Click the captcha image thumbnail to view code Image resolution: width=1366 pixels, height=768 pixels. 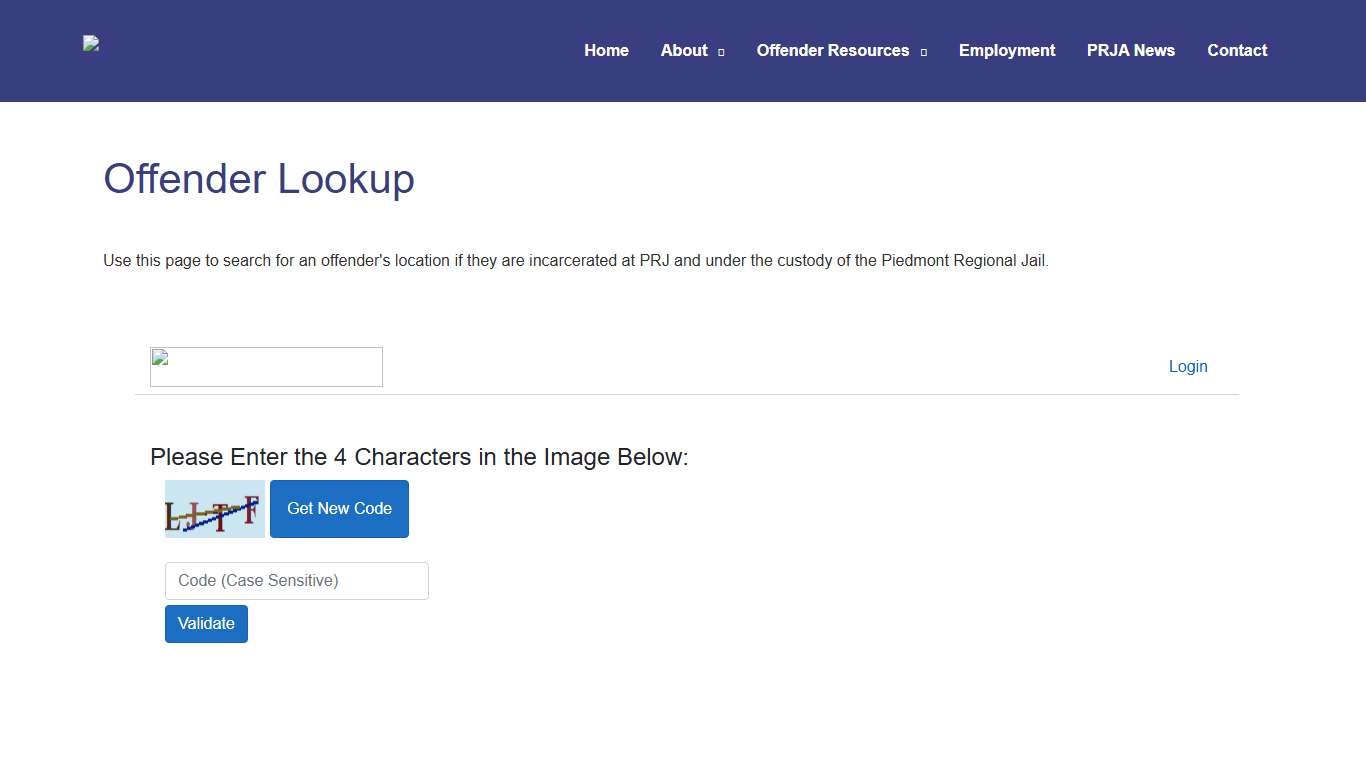[214, 508]
